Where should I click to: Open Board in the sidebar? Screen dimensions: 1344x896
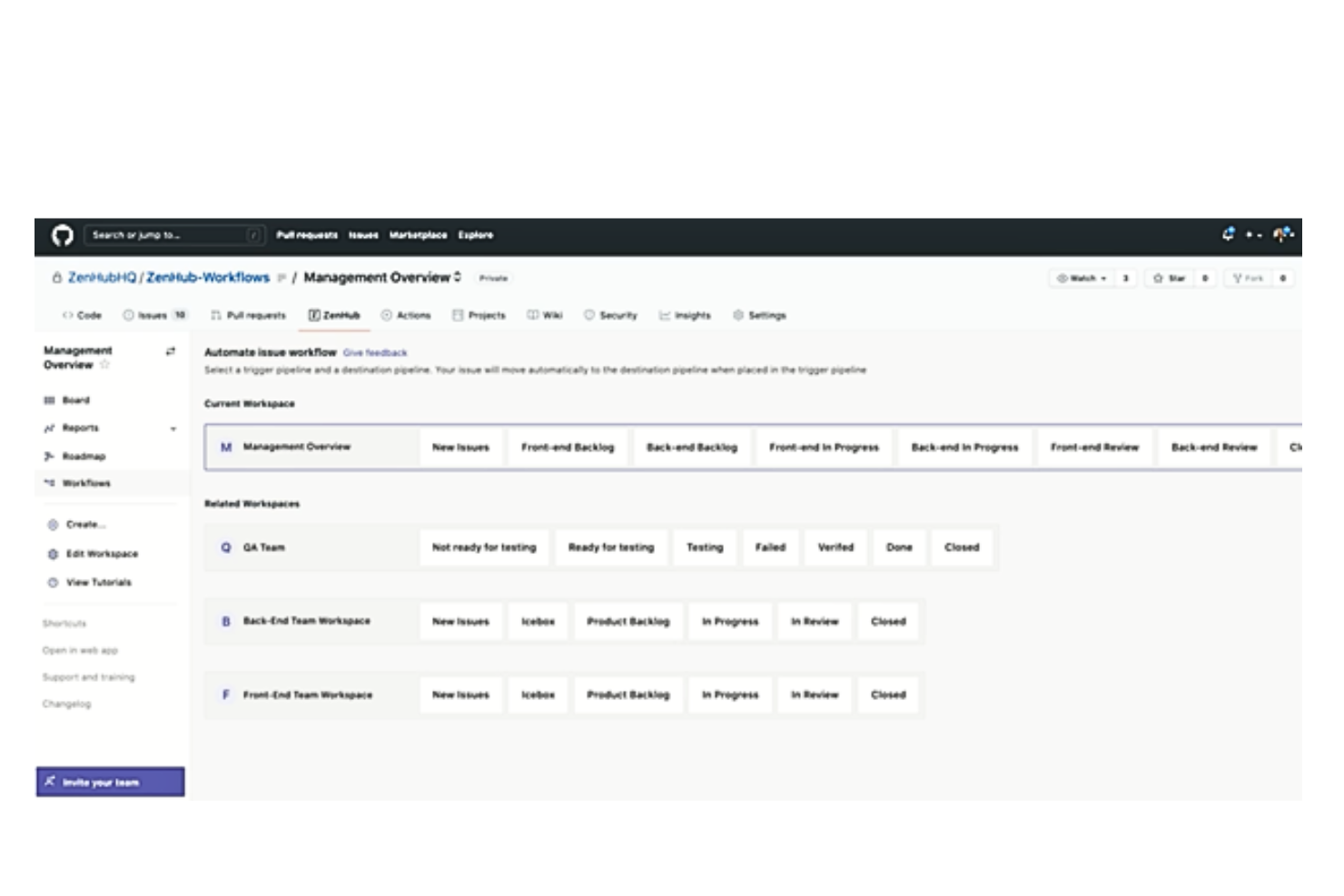[x=67, y=400]
